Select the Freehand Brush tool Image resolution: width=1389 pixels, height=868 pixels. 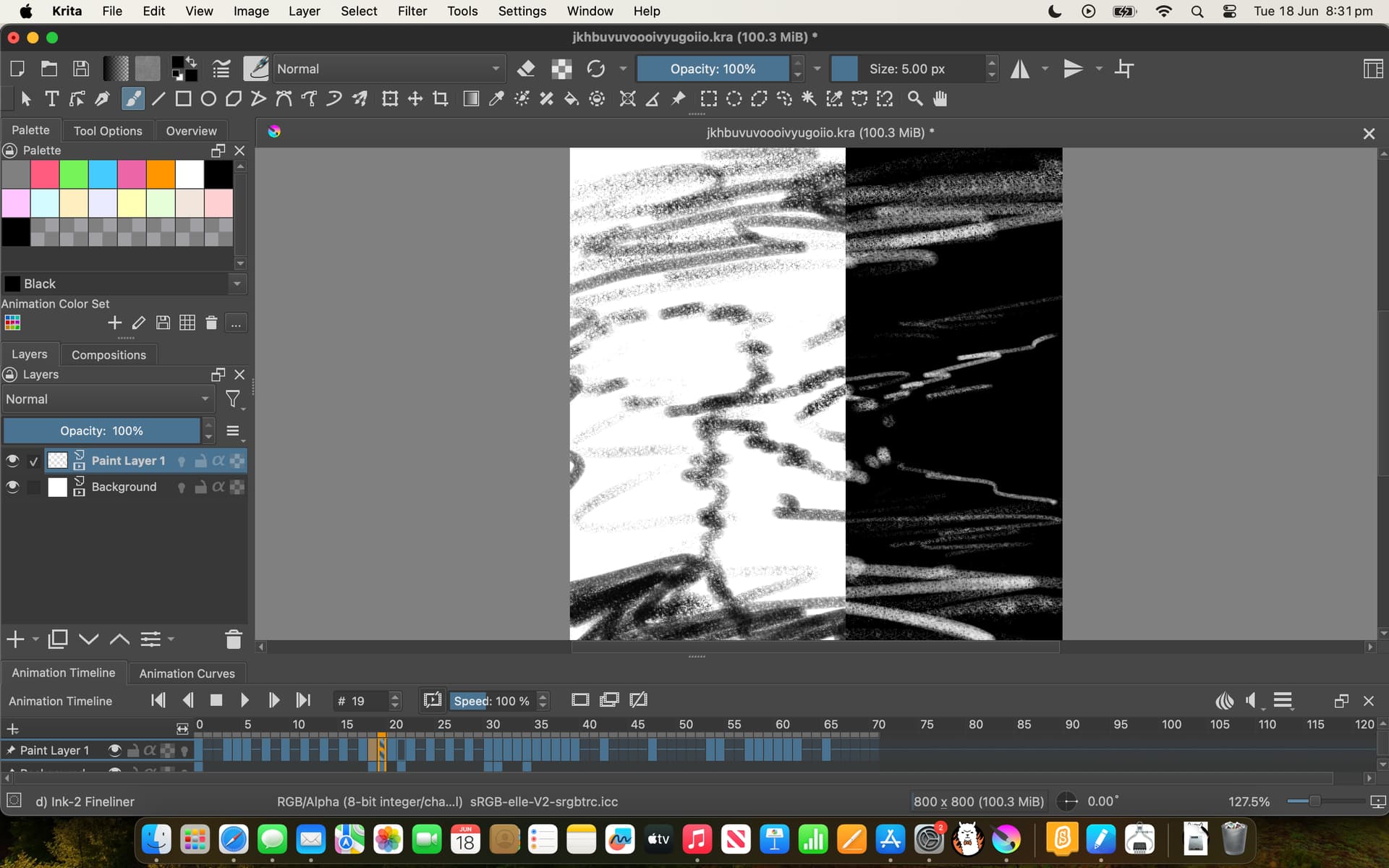(132, 99)
